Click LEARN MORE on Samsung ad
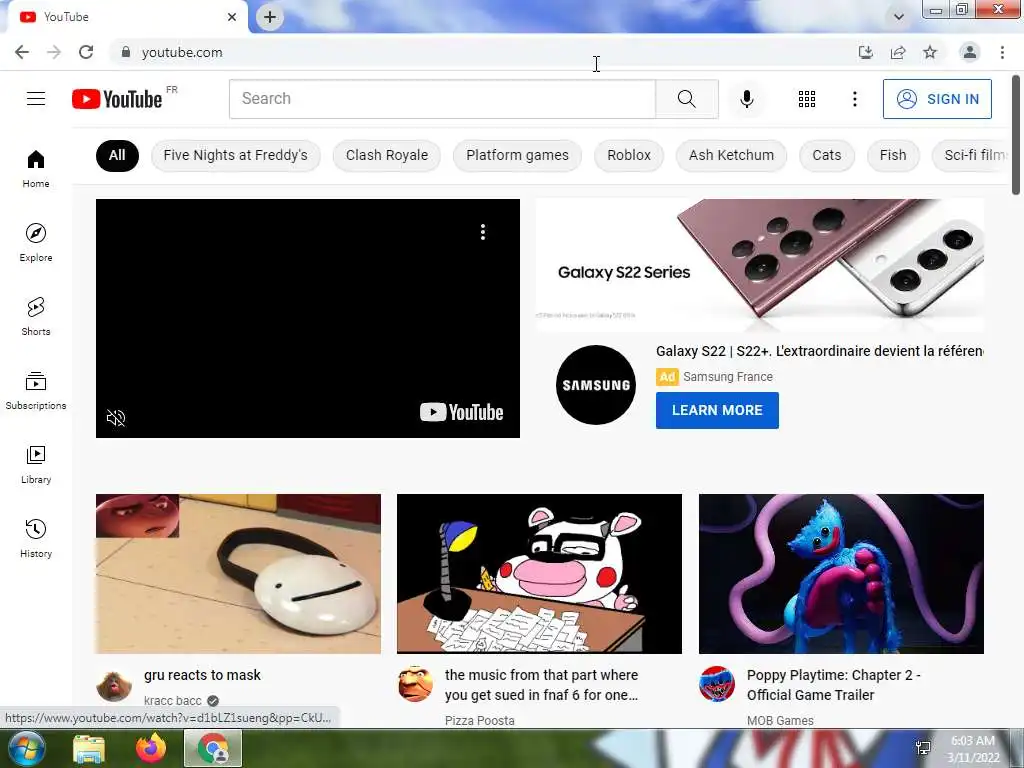The image size is (1024, 768). coord(717,410)
